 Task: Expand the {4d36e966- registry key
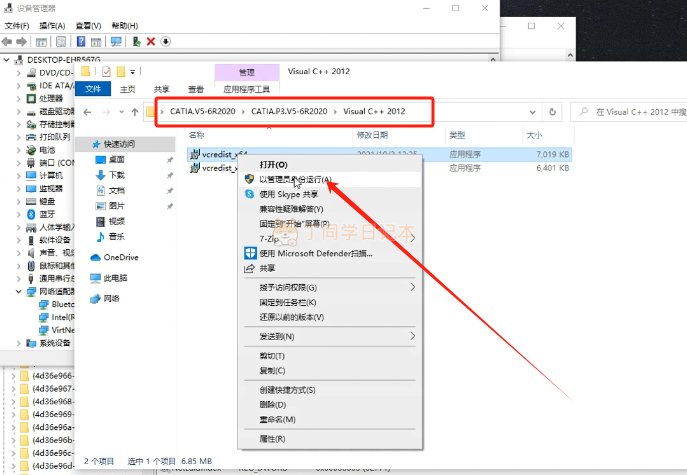coord(13,376)
